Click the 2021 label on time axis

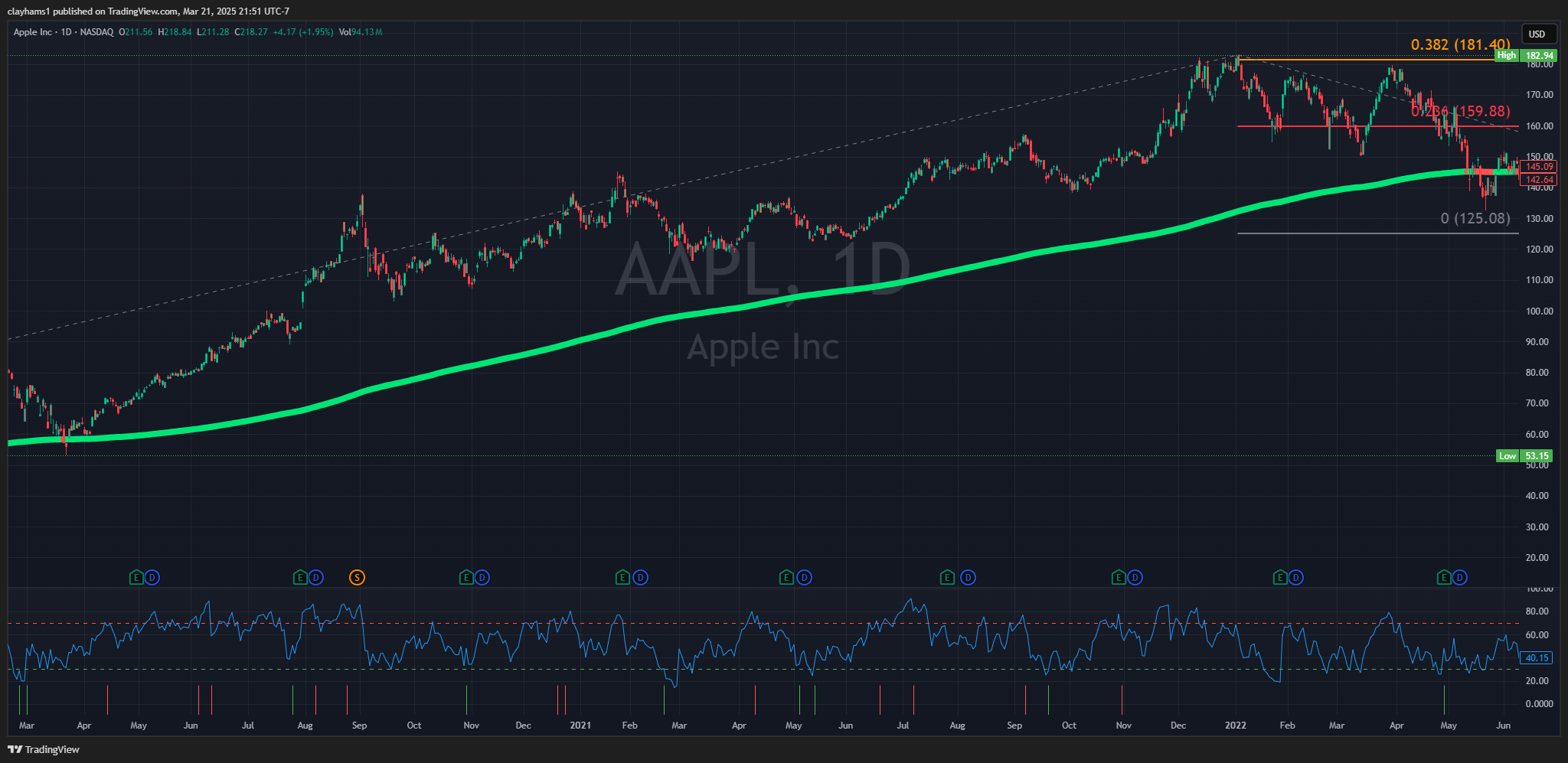pos(581,726)
